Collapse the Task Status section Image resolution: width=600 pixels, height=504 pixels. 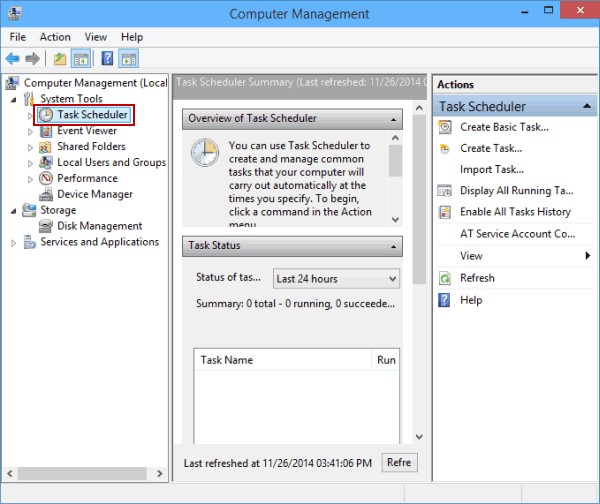[x=395, y=246]
